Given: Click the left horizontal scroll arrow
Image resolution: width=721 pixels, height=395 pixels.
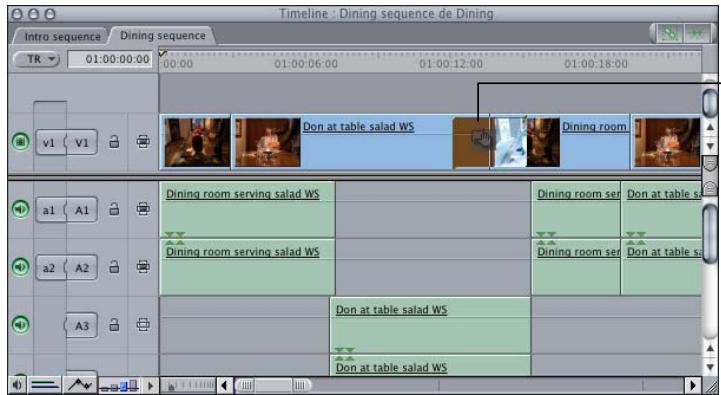Looking at the screenshot, I should click(225, 385).
